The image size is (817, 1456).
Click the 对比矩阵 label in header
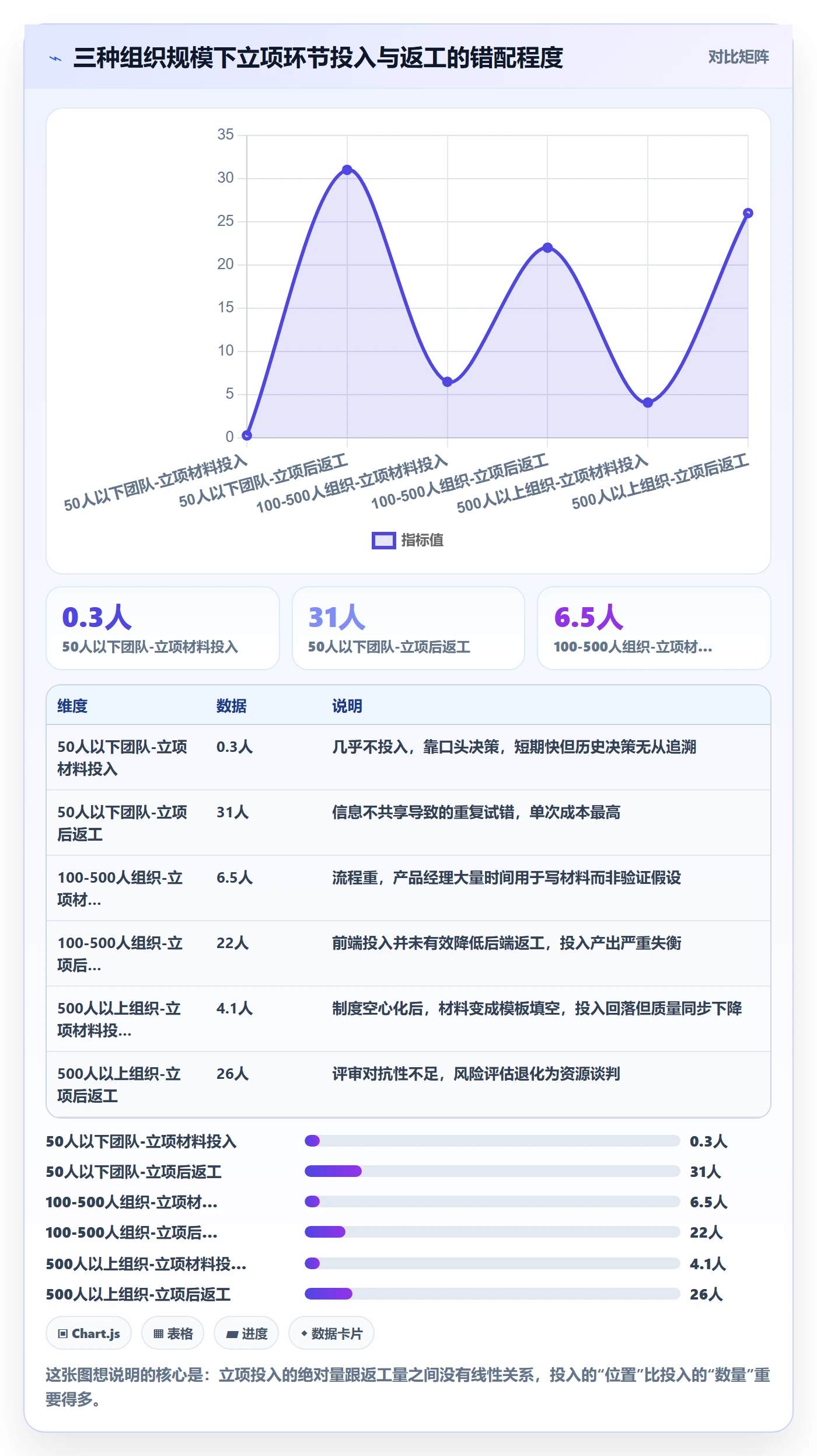coord(738,57)
